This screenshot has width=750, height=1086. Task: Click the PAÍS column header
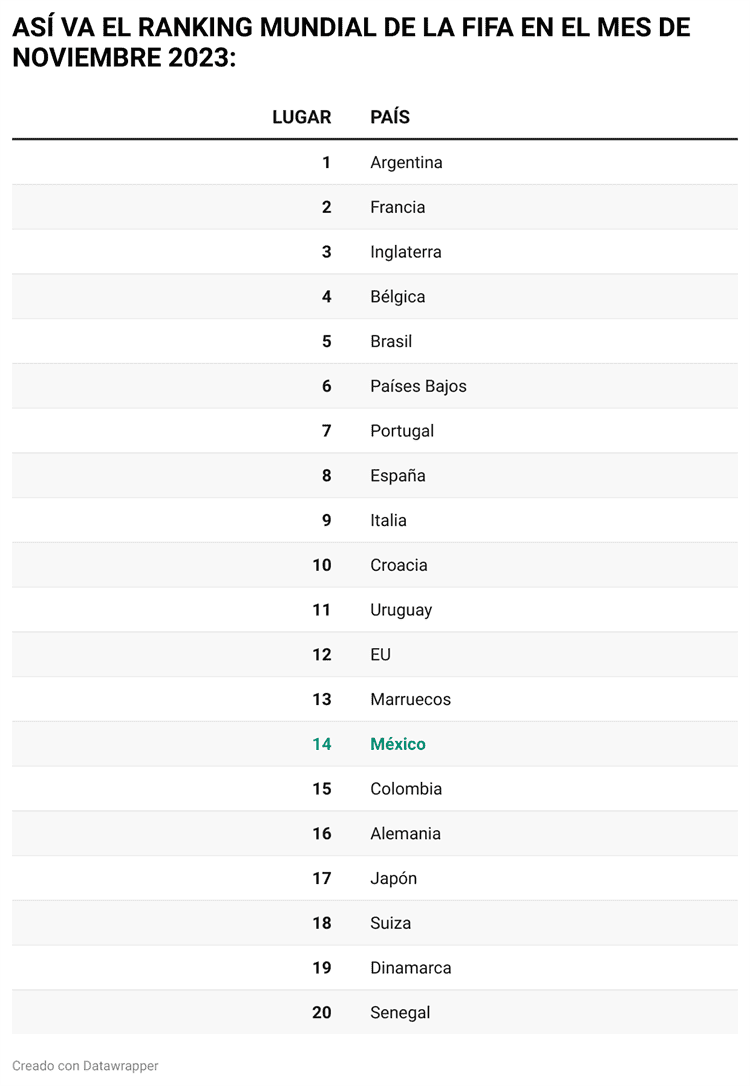click(x=390, y=117)
